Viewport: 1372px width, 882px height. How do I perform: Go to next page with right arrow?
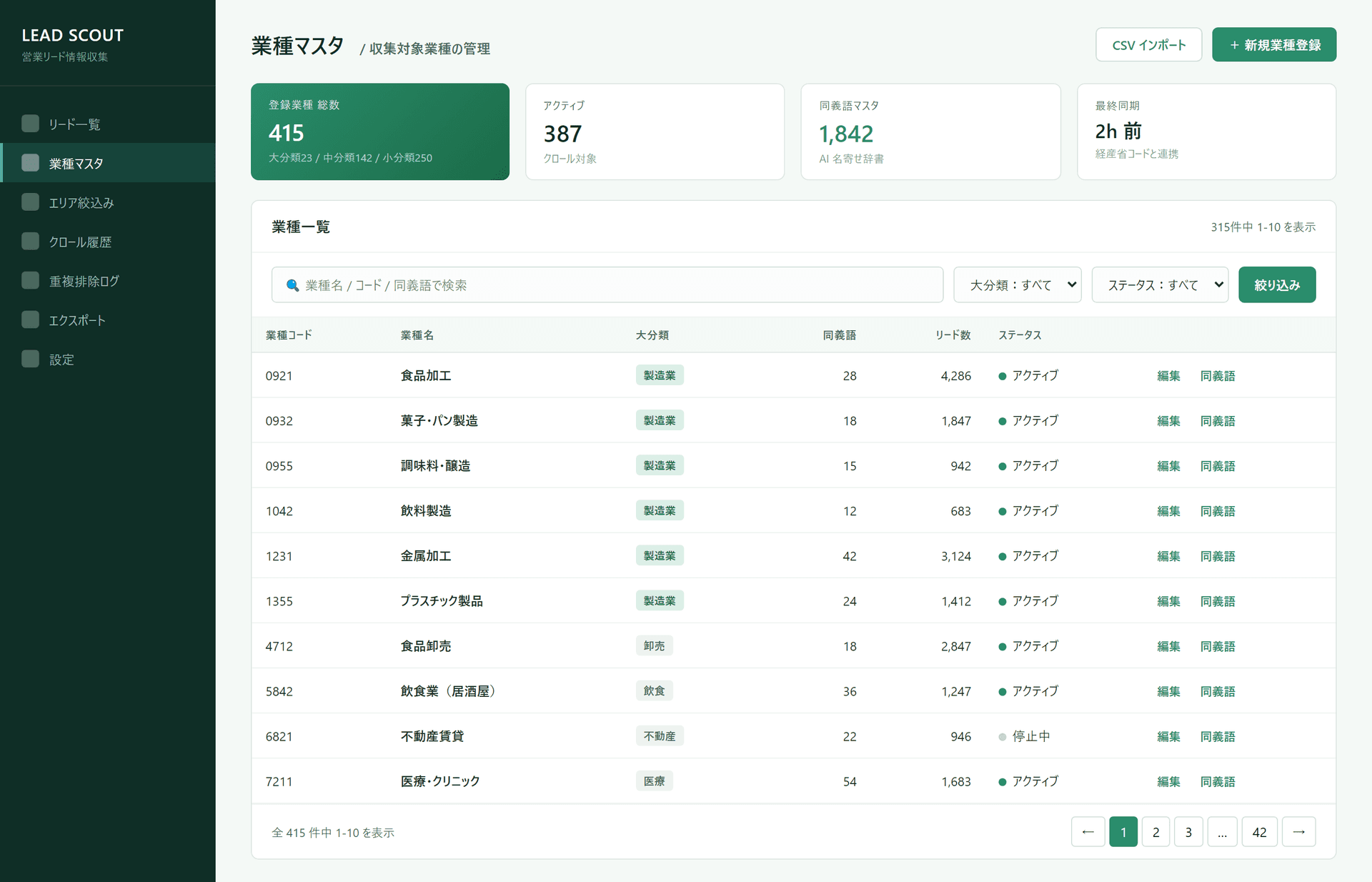coord(1298,831)
